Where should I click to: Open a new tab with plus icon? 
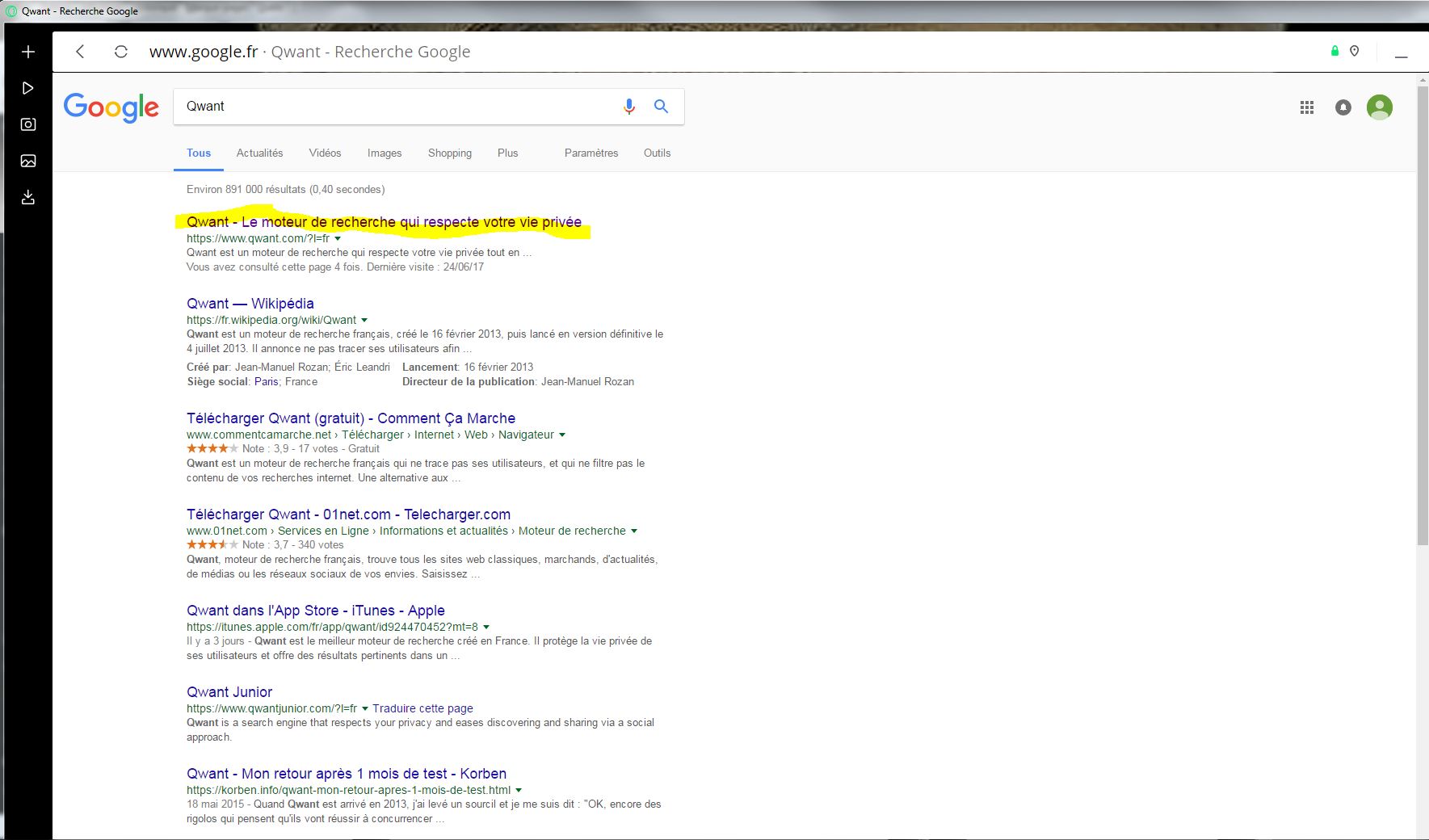(x=28, y=52)
